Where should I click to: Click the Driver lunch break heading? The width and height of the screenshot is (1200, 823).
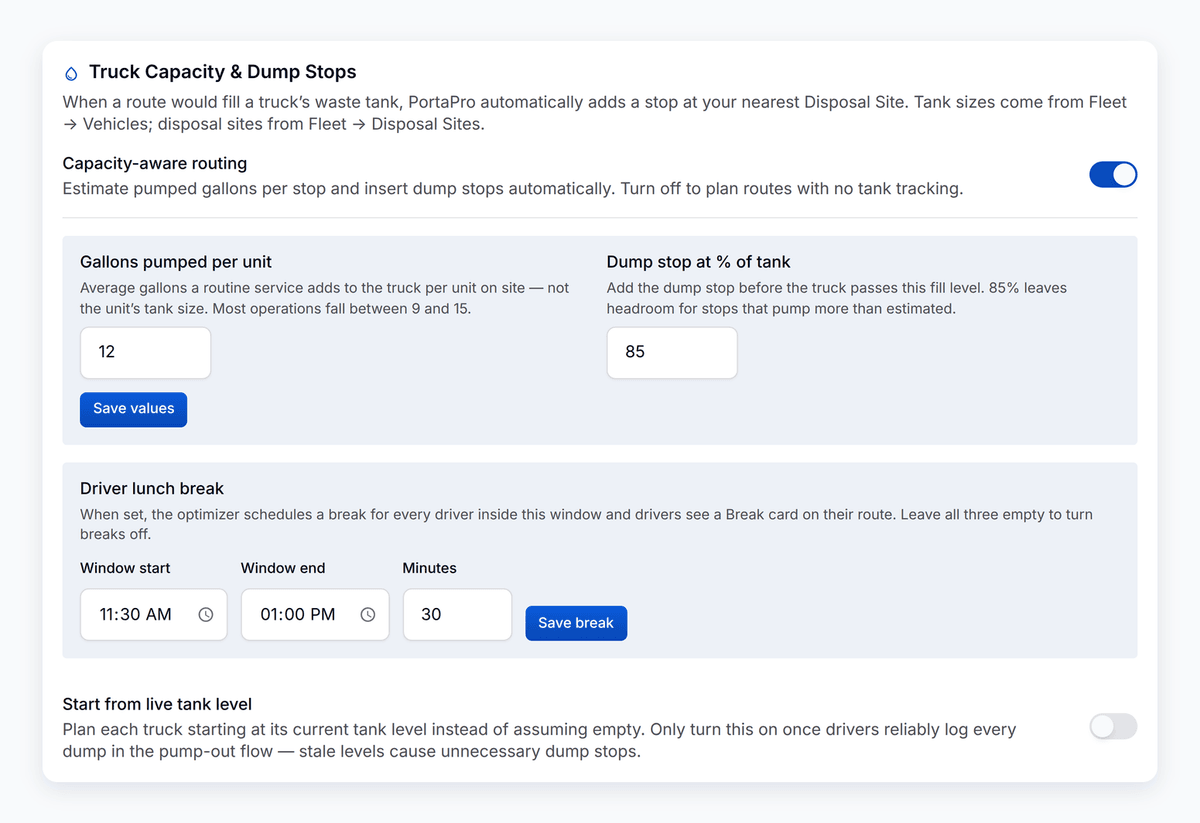(152, 489)
